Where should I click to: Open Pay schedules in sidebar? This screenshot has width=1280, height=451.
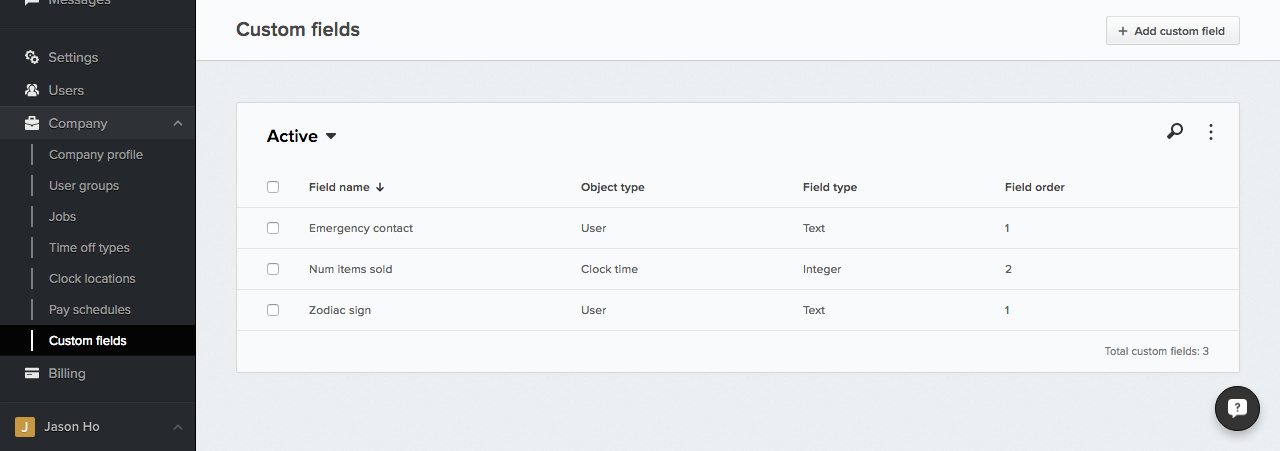click(x=90, y=310)
